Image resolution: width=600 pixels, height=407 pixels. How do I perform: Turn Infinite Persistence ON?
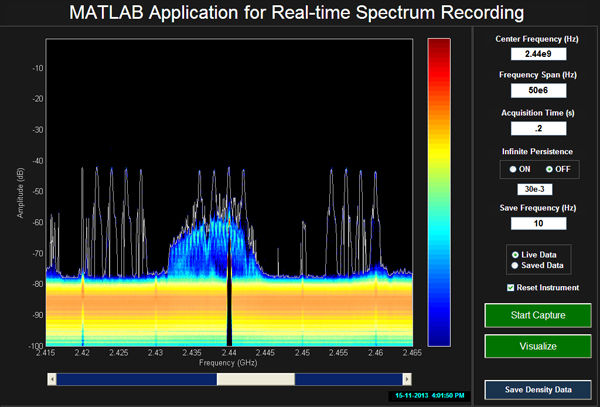click(511, 169)
